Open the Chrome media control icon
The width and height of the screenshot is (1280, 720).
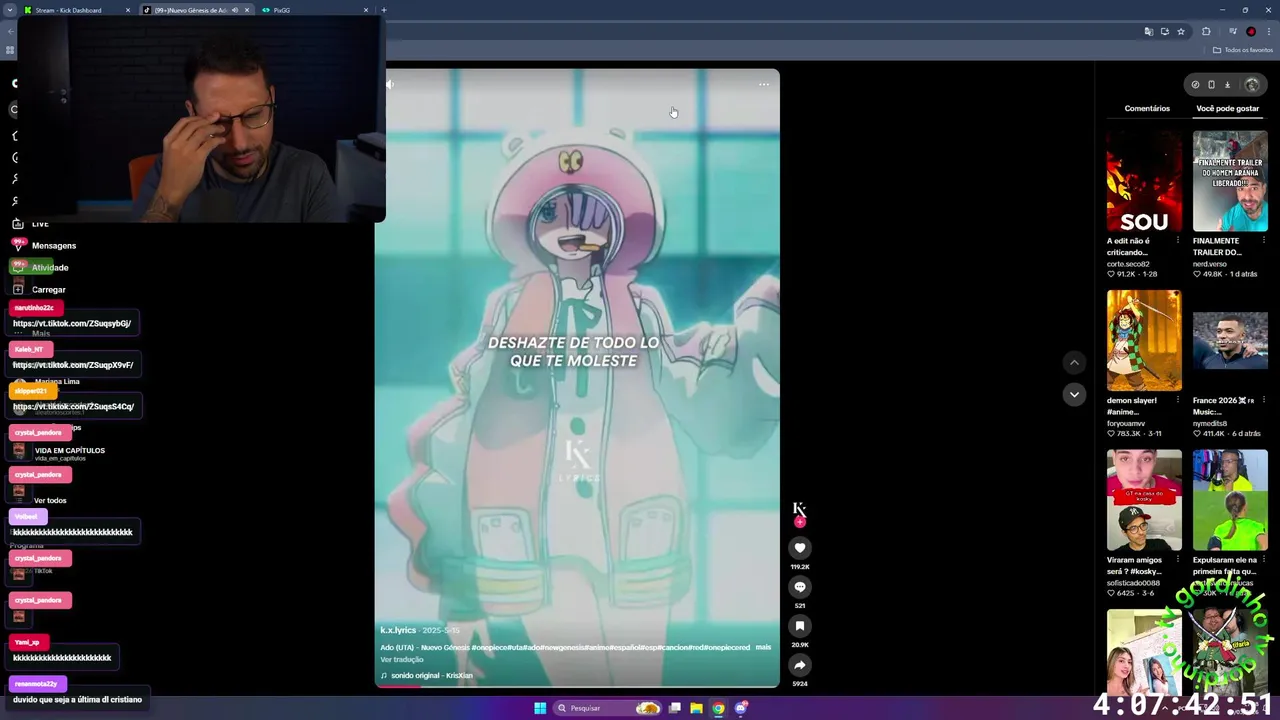(1232, 31)
